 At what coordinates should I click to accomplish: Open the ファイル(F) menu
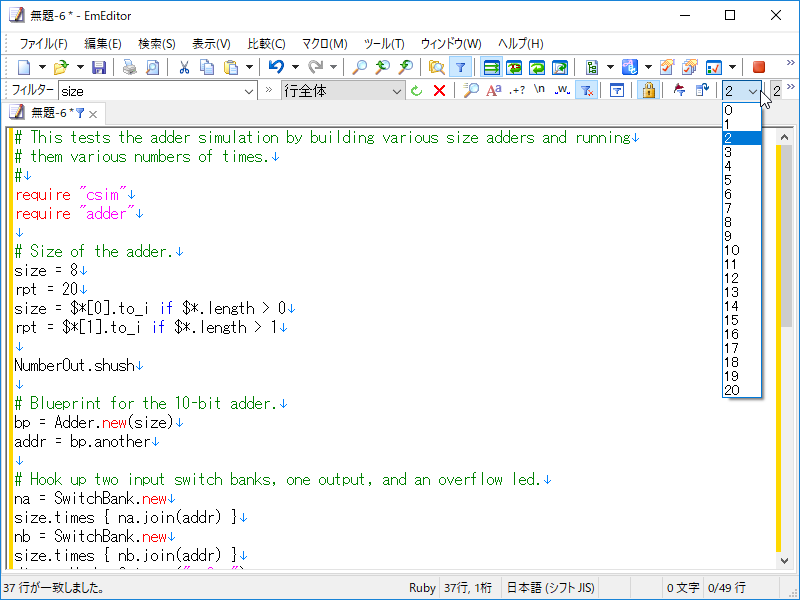43,44
